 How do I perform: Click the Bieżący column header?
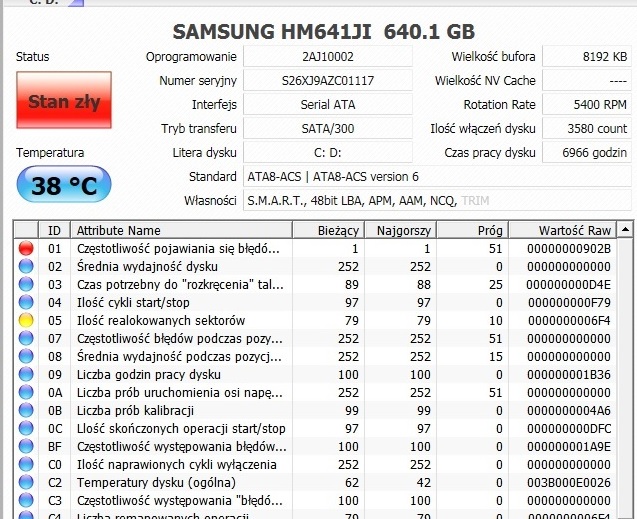click(328, 230)
